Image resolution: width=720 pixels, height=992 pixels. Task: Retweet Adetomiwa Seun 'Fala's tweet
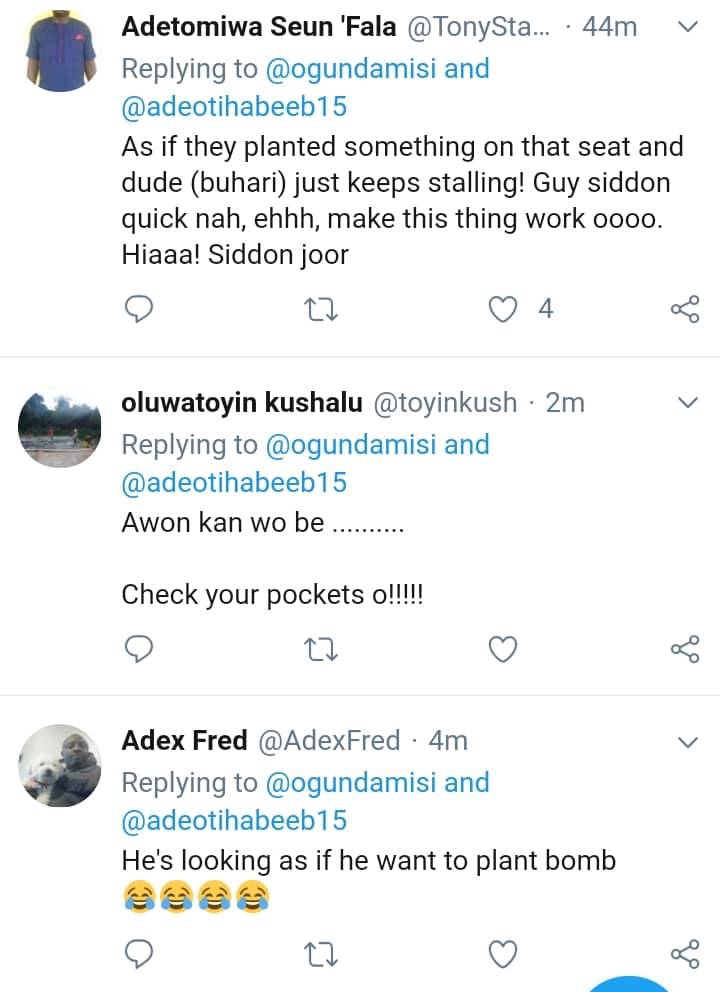[x=321, y=310]
